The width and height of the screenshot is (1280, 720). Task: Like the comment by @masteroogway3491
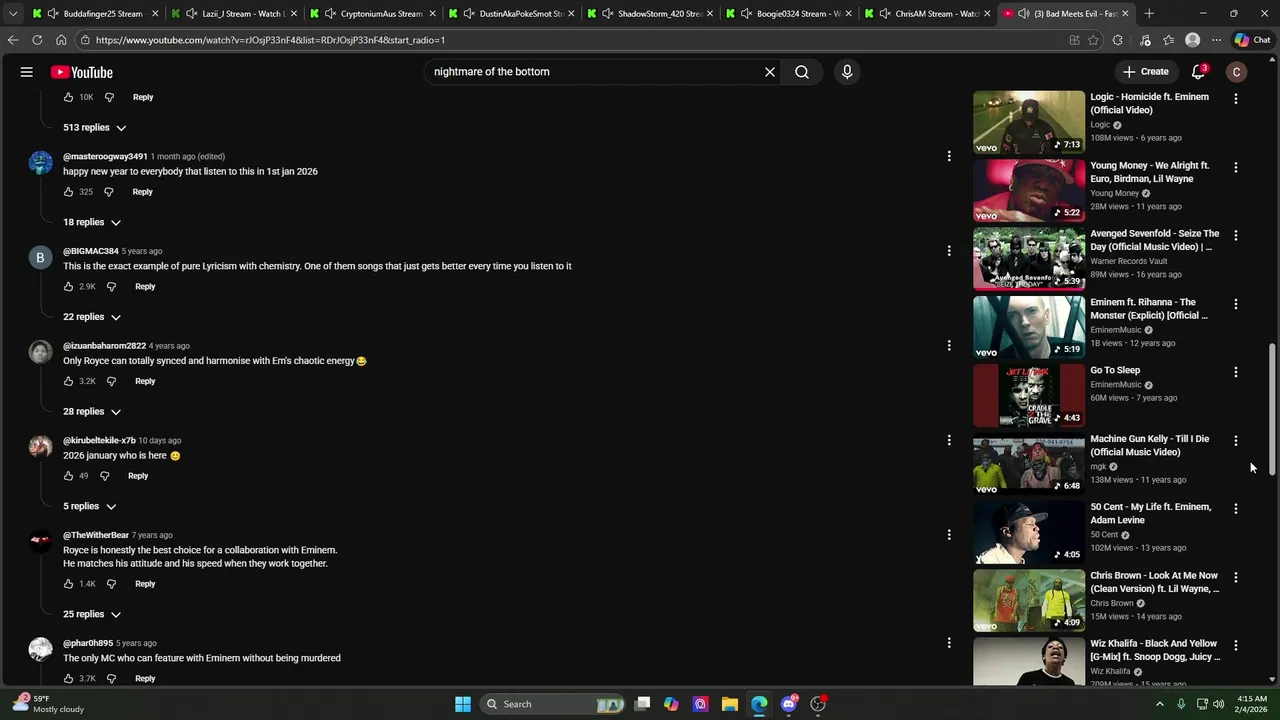pos(68,192)
